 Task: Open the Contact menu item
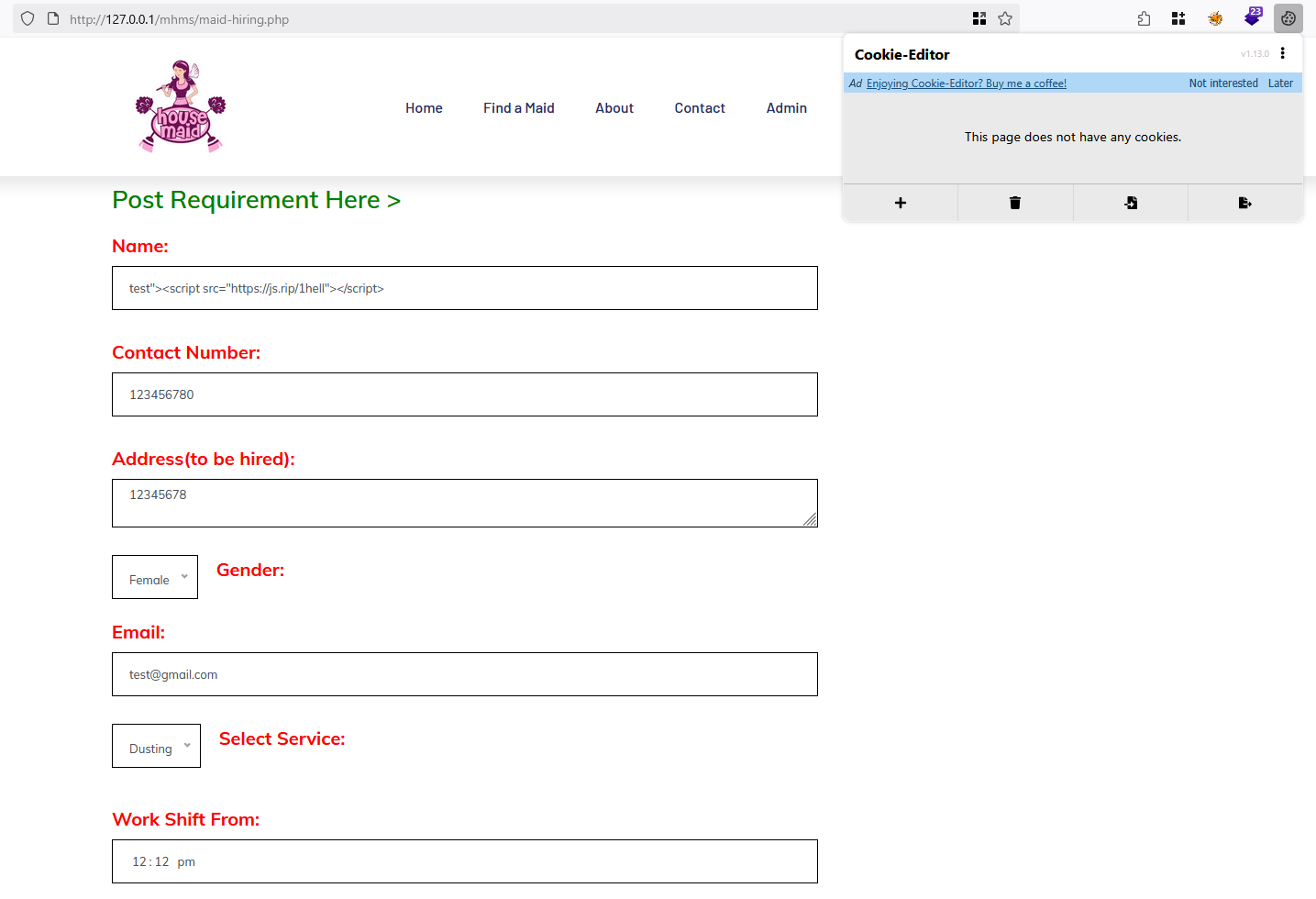pyautogui.click(x=700, y=108)
